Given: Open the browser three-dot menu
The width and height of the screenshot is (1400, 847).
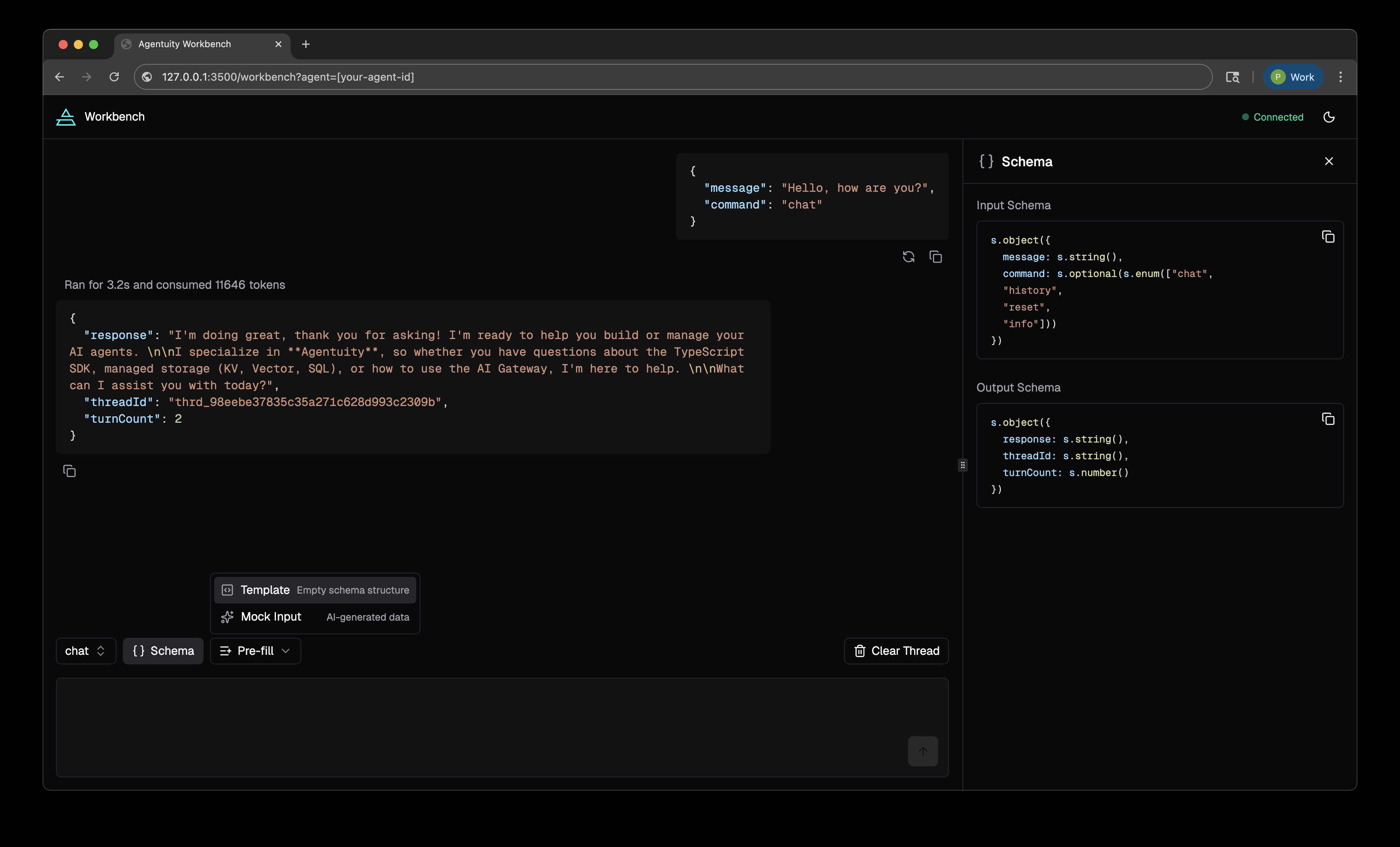Looking at the screenshot, I should coord(1340,77).
